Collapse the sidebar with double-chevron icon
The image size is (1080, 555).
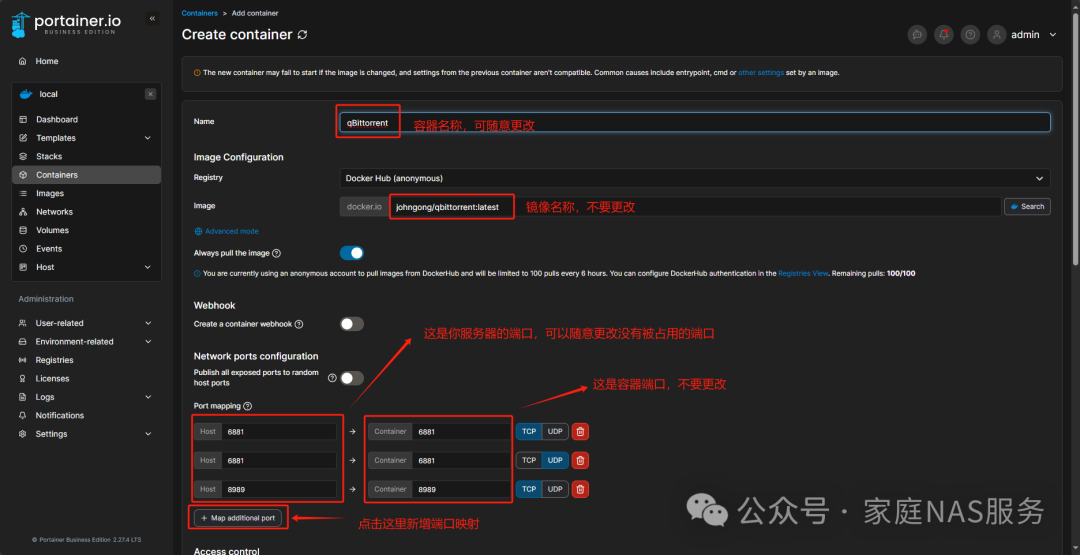(152, 19)
